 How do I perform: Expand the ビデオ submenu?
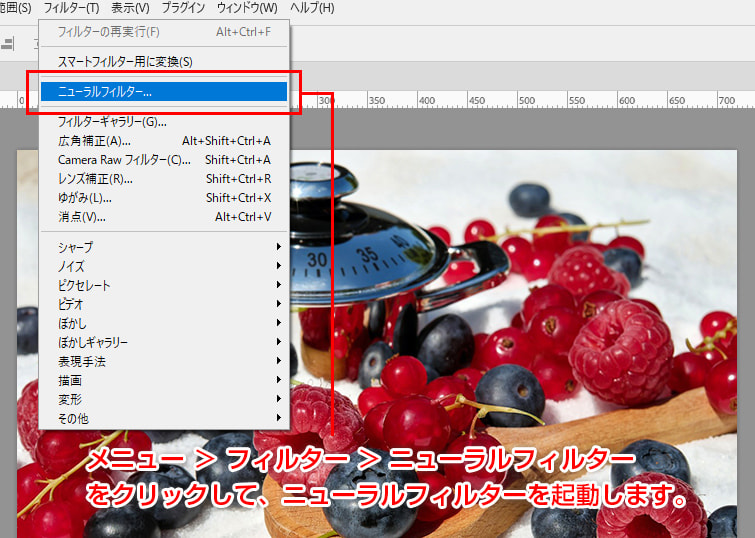click(x=164, y=304)
